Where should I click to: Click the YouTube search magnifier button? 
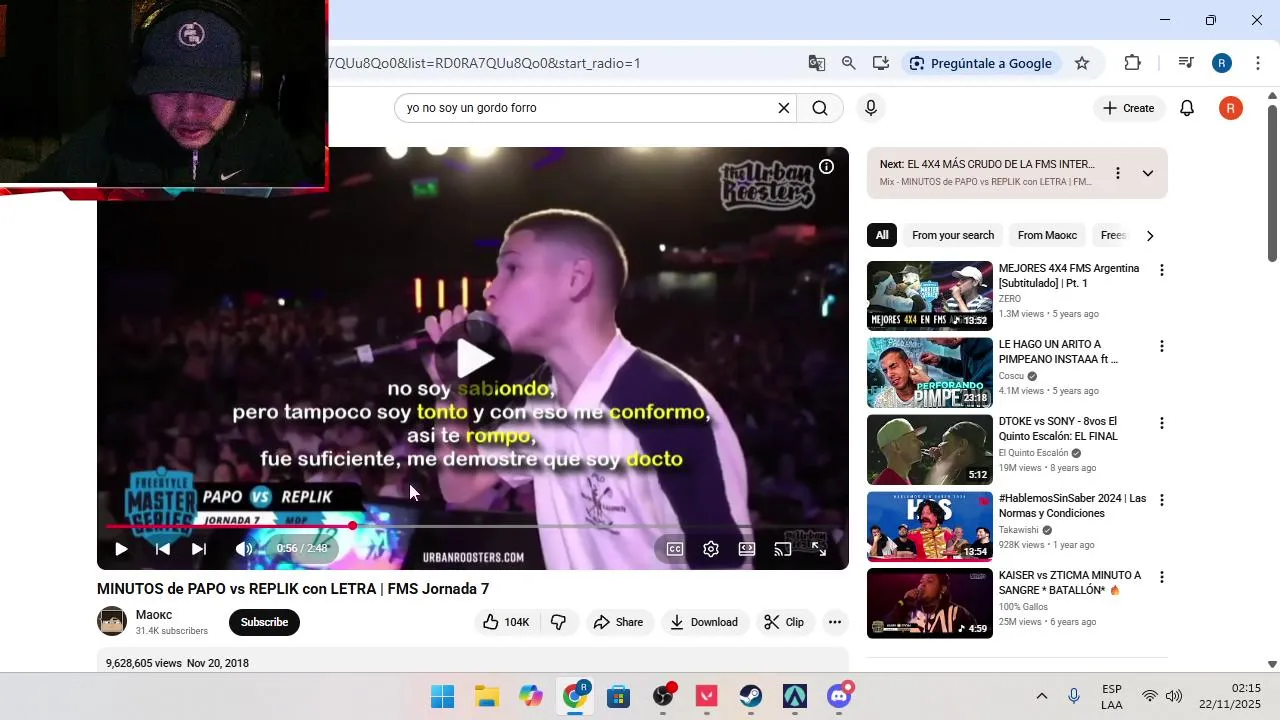click(x=820, y=108)
